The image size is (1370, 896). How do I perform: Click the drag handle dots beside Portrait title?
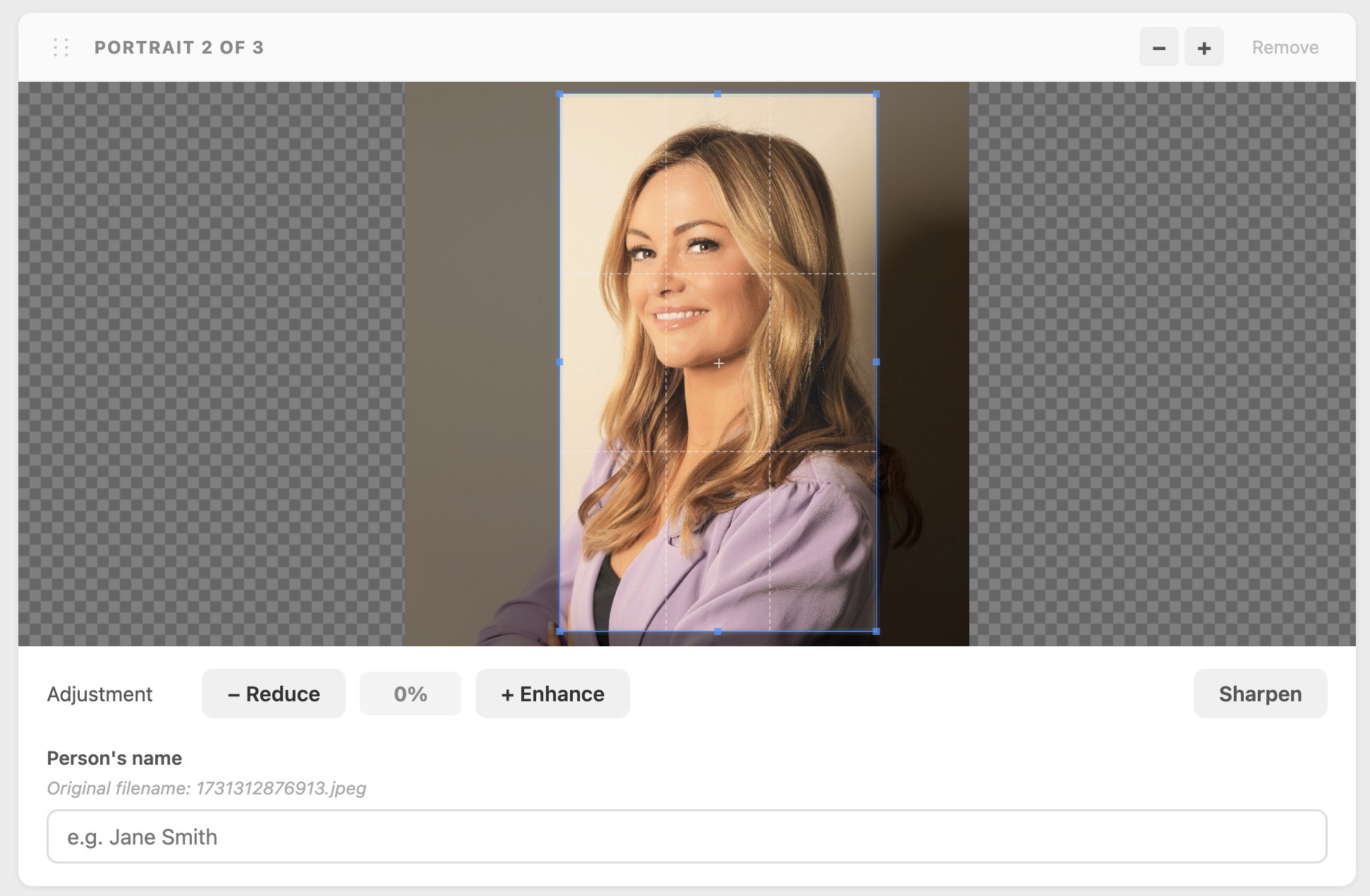(x=61, y=47)
